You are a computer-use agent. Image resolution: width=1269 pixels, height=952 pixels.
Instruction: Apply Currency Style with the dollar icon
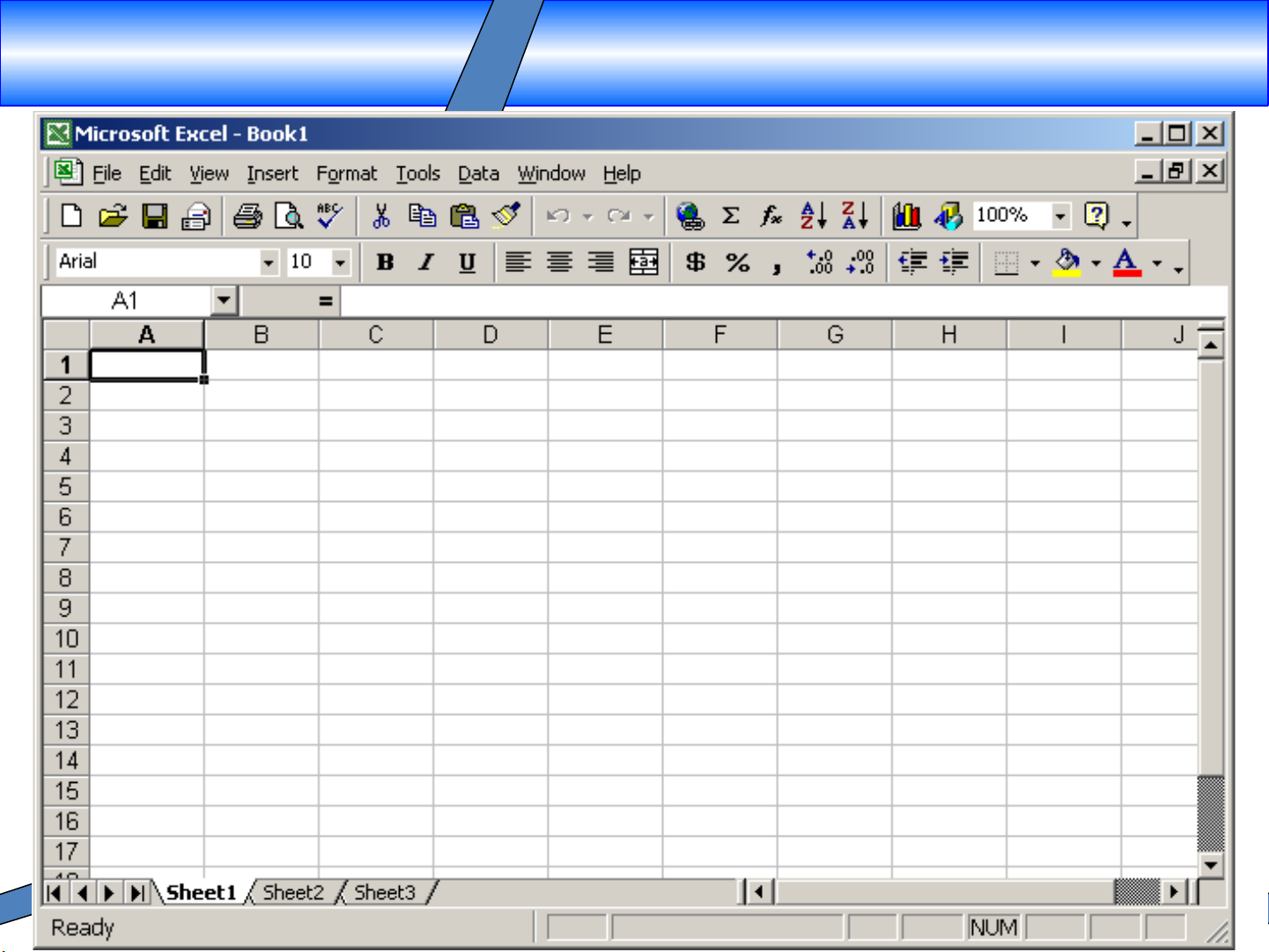click(x=696, y=262)
